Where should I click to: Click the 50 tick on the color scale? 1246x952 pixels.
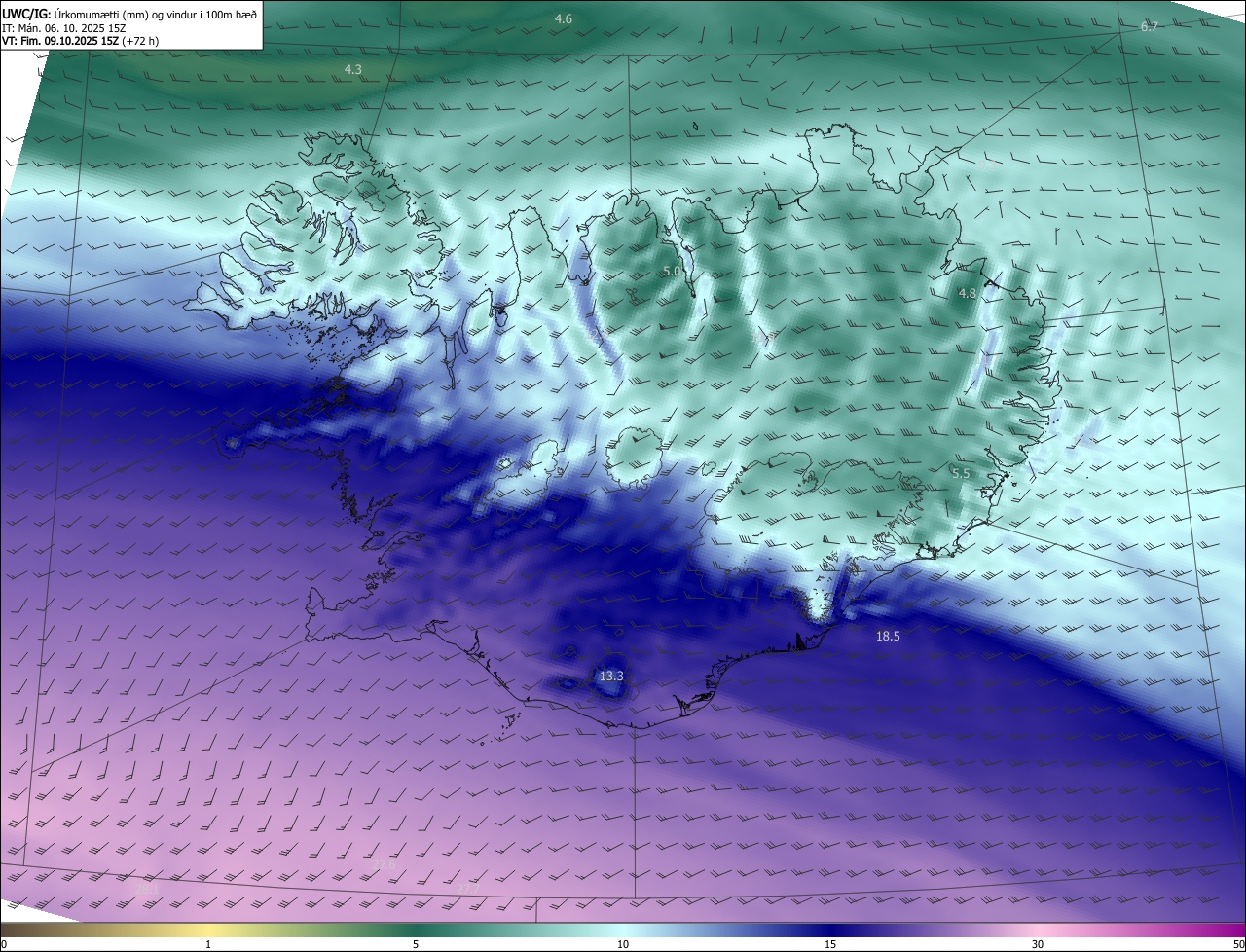point(1238,944)
